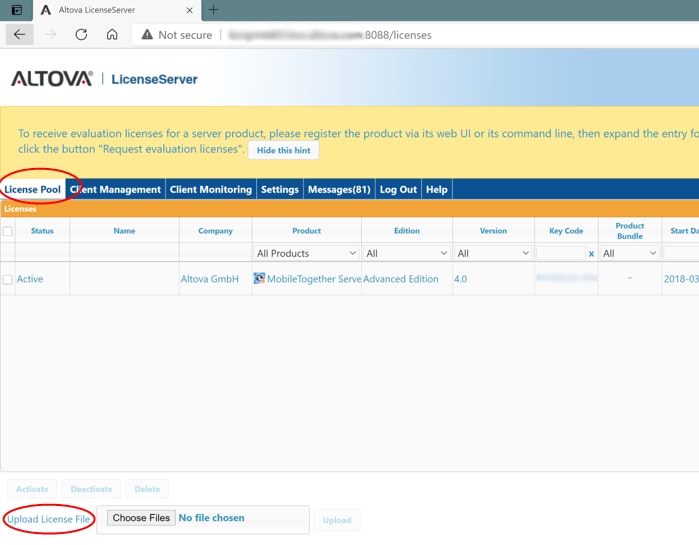Screen dimensions: 699x545
Task: Open the Version filter dropdown
Action: (493, 254)
